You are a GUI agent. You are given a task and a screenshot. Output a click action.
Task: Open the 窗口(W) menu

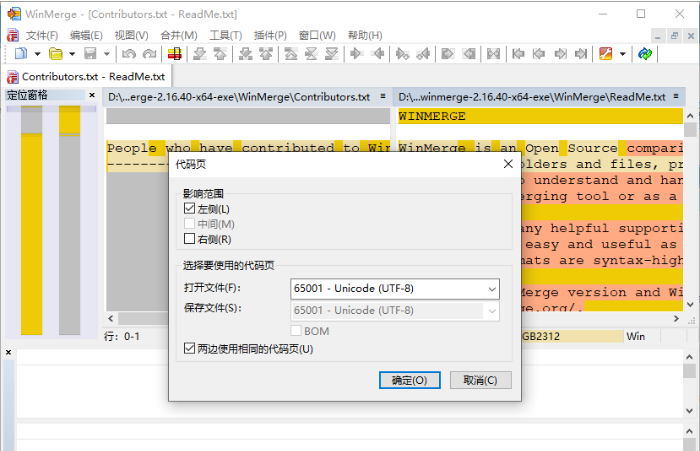click(317, 35)
